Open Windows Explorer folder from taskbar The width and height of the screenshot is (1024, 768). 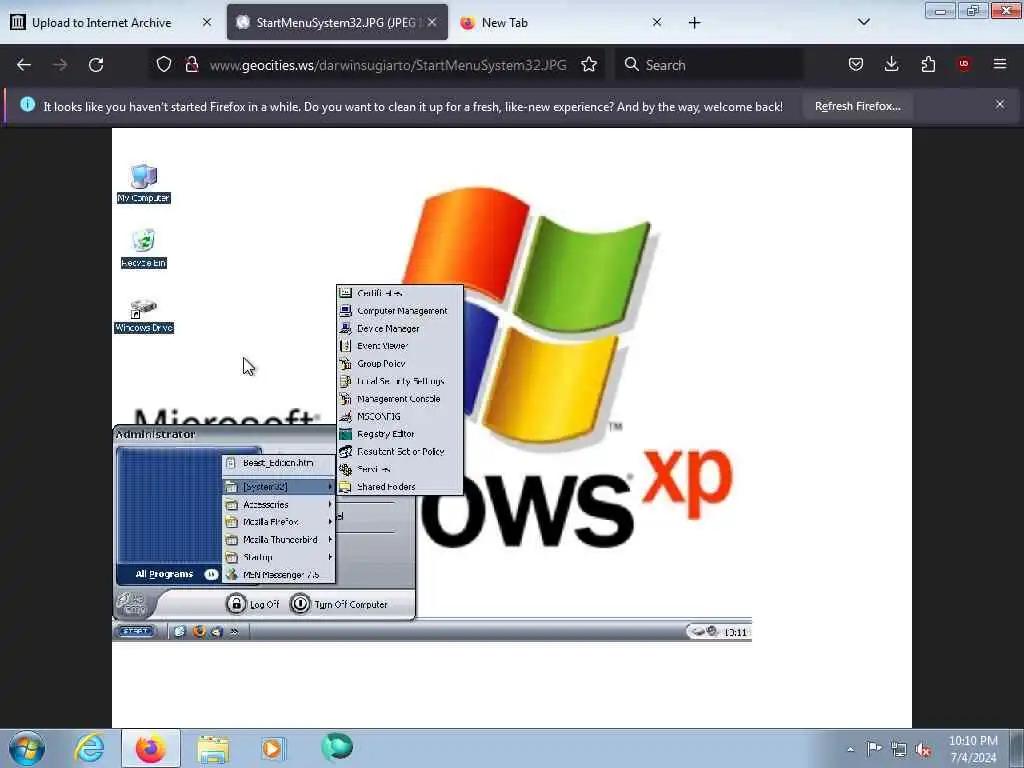pyautogui.click(x=213, y=749)
